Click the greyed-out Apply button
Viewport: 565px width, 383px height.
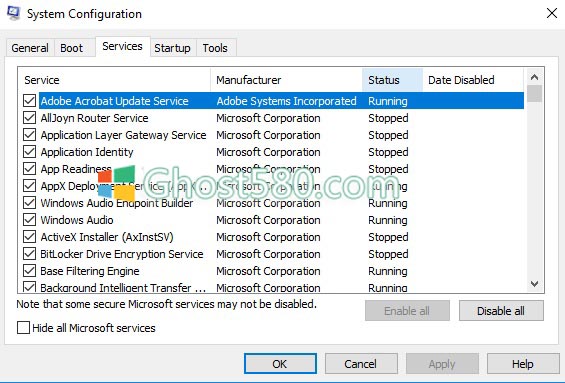coord(442,364)
